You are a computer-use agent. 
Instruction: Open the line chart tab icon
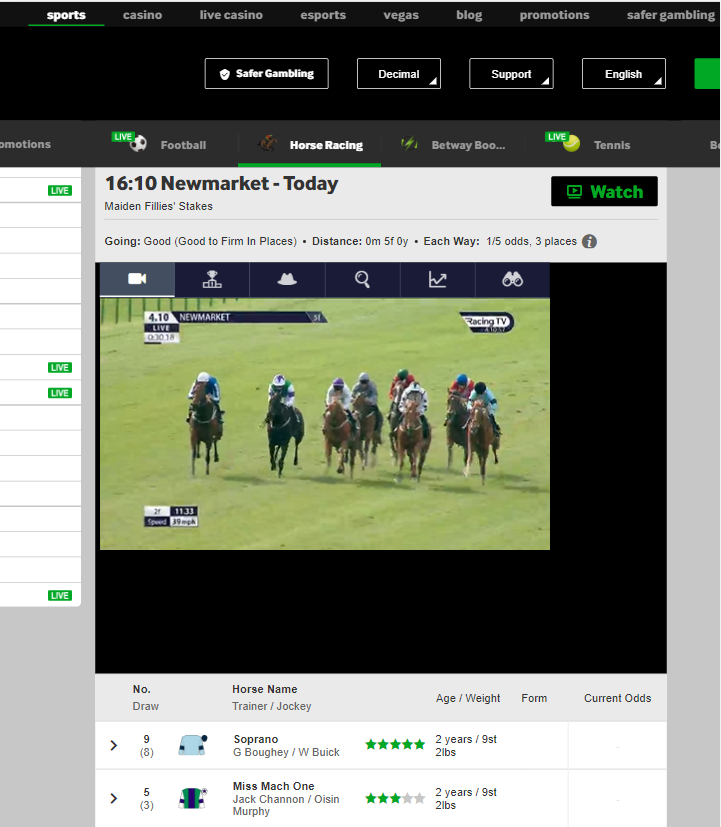437,279
